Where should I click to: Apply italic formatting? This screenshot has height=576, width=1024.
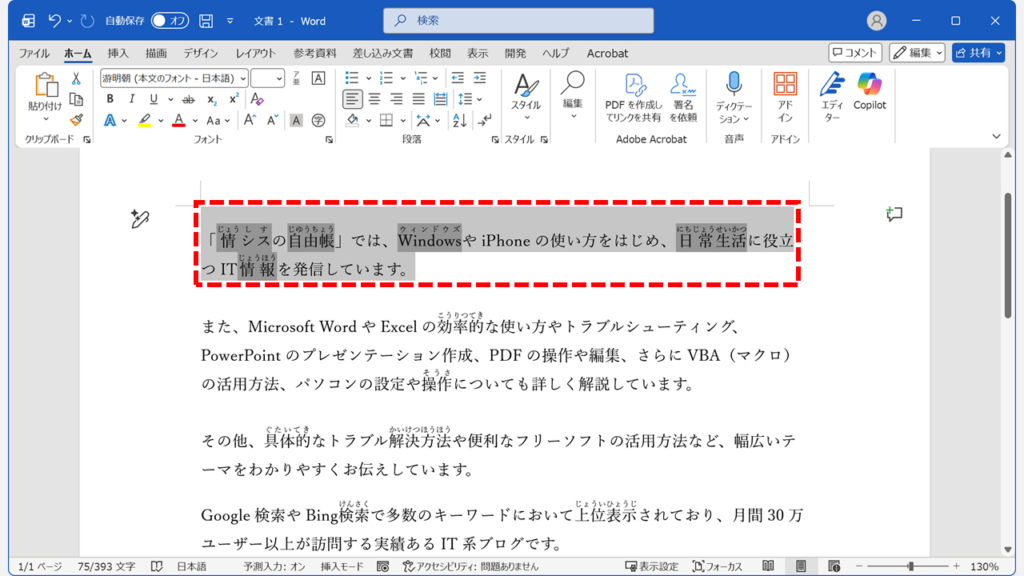[132, 98]
